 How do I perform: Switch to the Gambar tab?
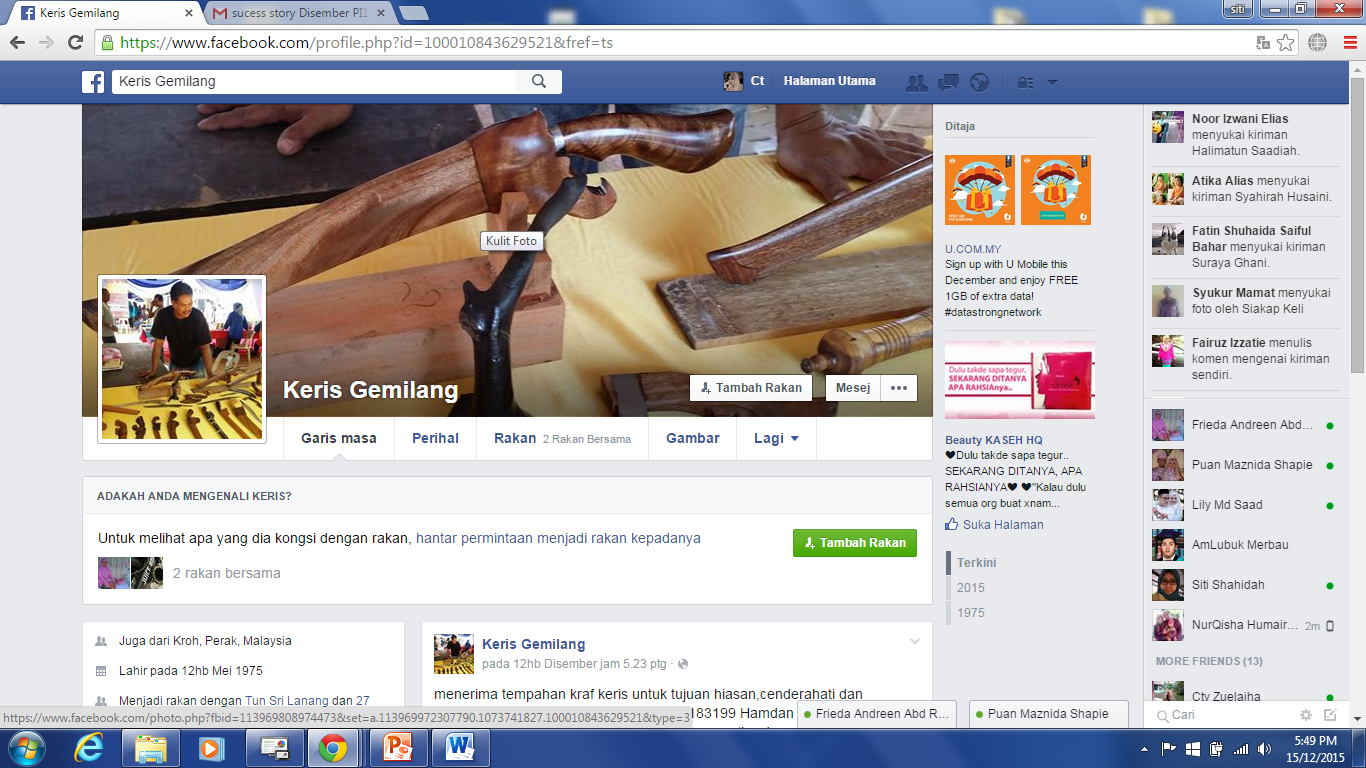(x=693, y=438)
